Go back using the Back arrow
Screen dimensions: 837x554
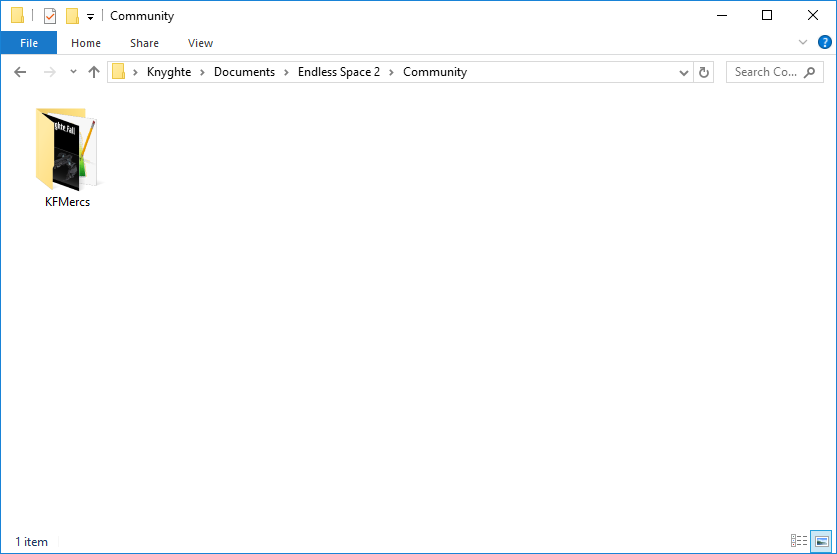20,72
